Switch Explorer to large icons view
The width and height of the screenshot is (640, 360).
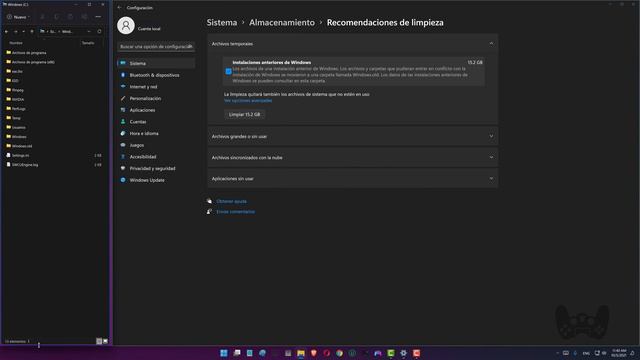point(105,341)
